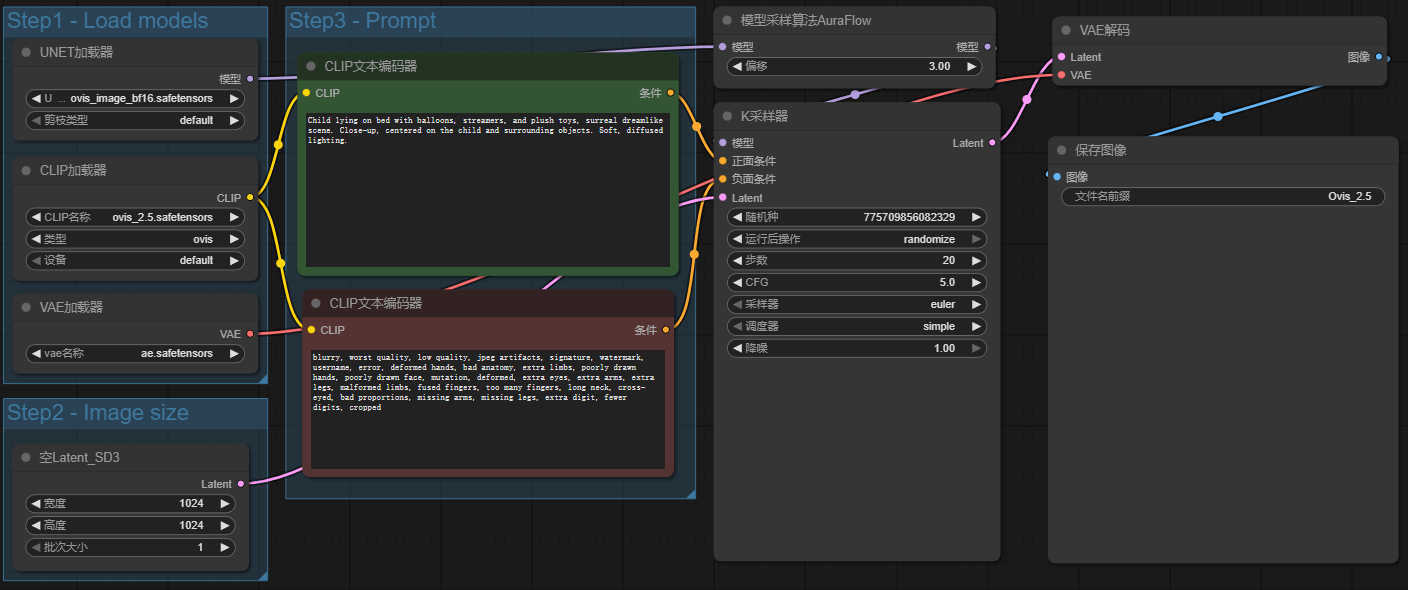The width and height of the screenshot is (1408, 590).
Task: Collapse the VAE解码 node via its title dot
Action: tap(1066, 31)
